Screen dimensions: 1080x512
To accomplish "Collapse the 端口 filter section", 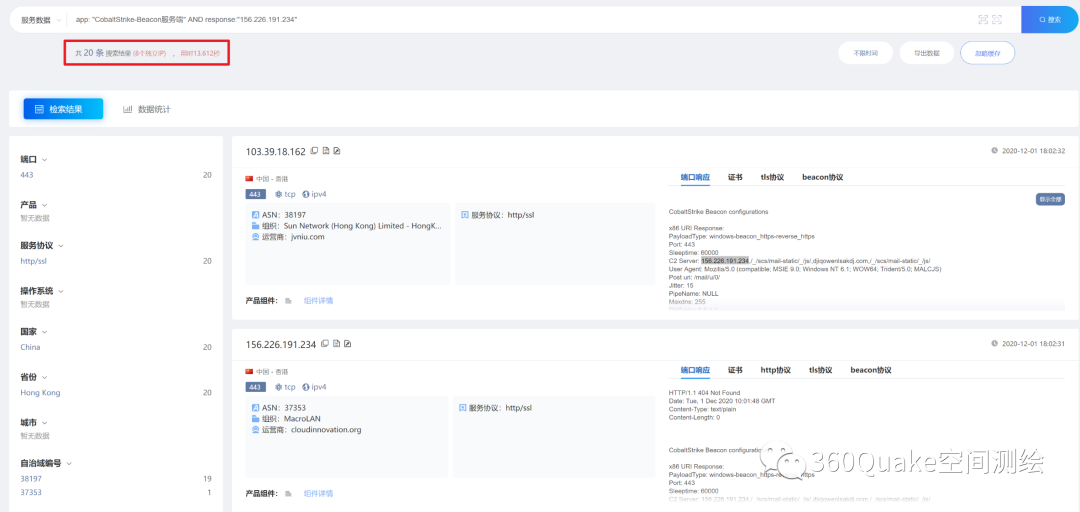I will click(45, 159).
